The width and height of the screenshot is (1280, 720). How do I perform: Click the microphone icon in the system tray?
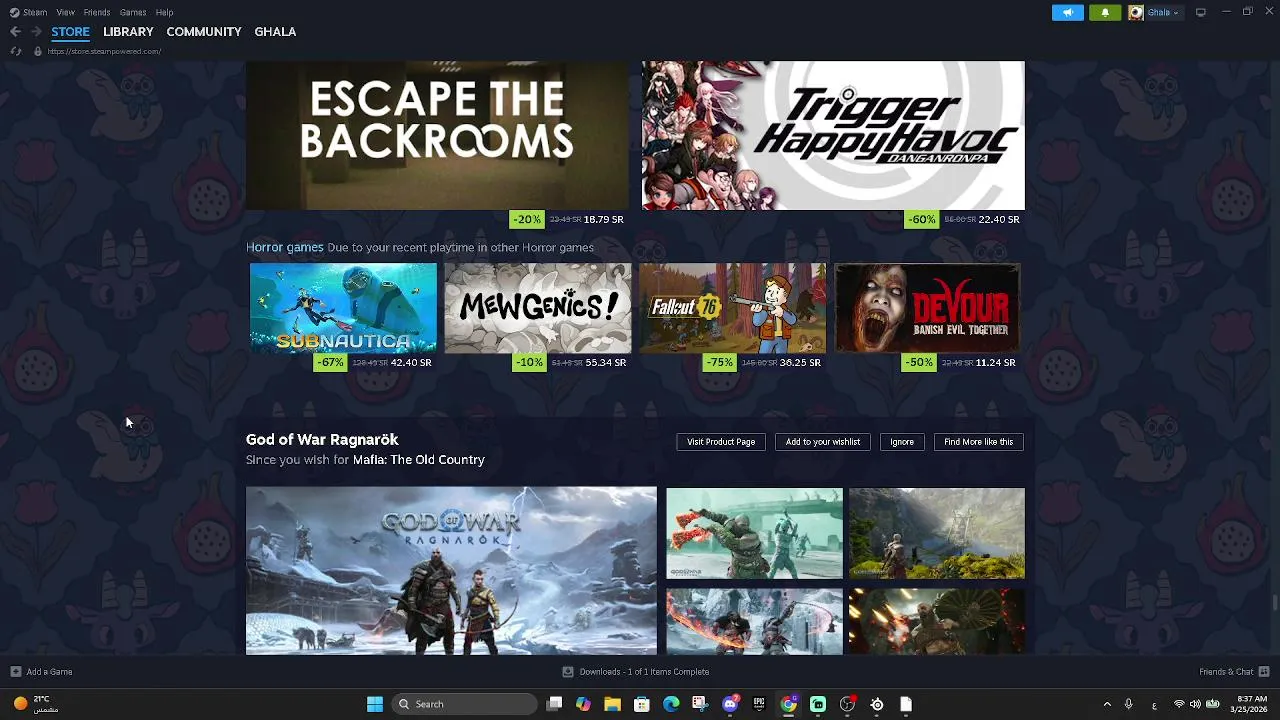click(1129, 704)
